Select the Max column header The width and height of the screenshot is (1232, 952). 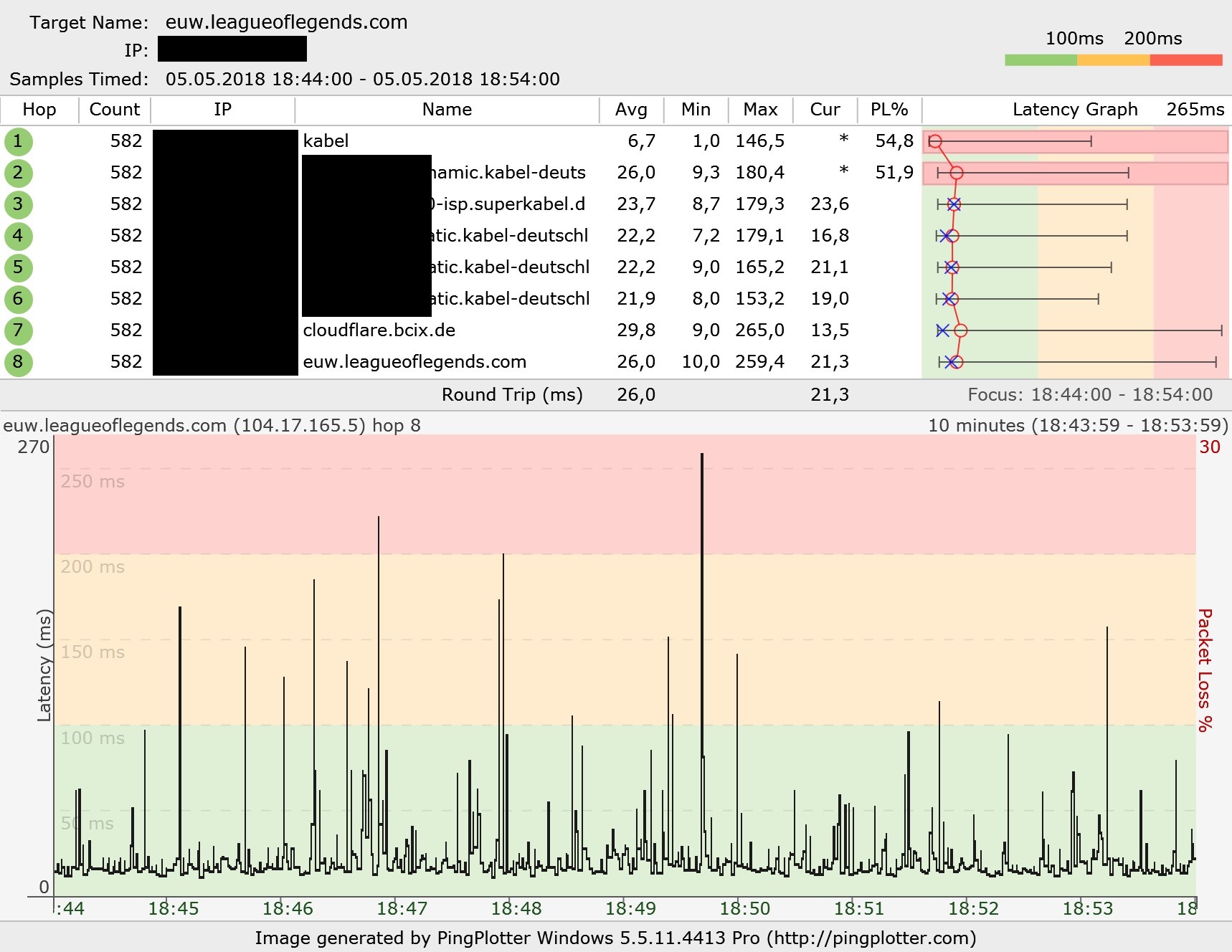point(760,110)
